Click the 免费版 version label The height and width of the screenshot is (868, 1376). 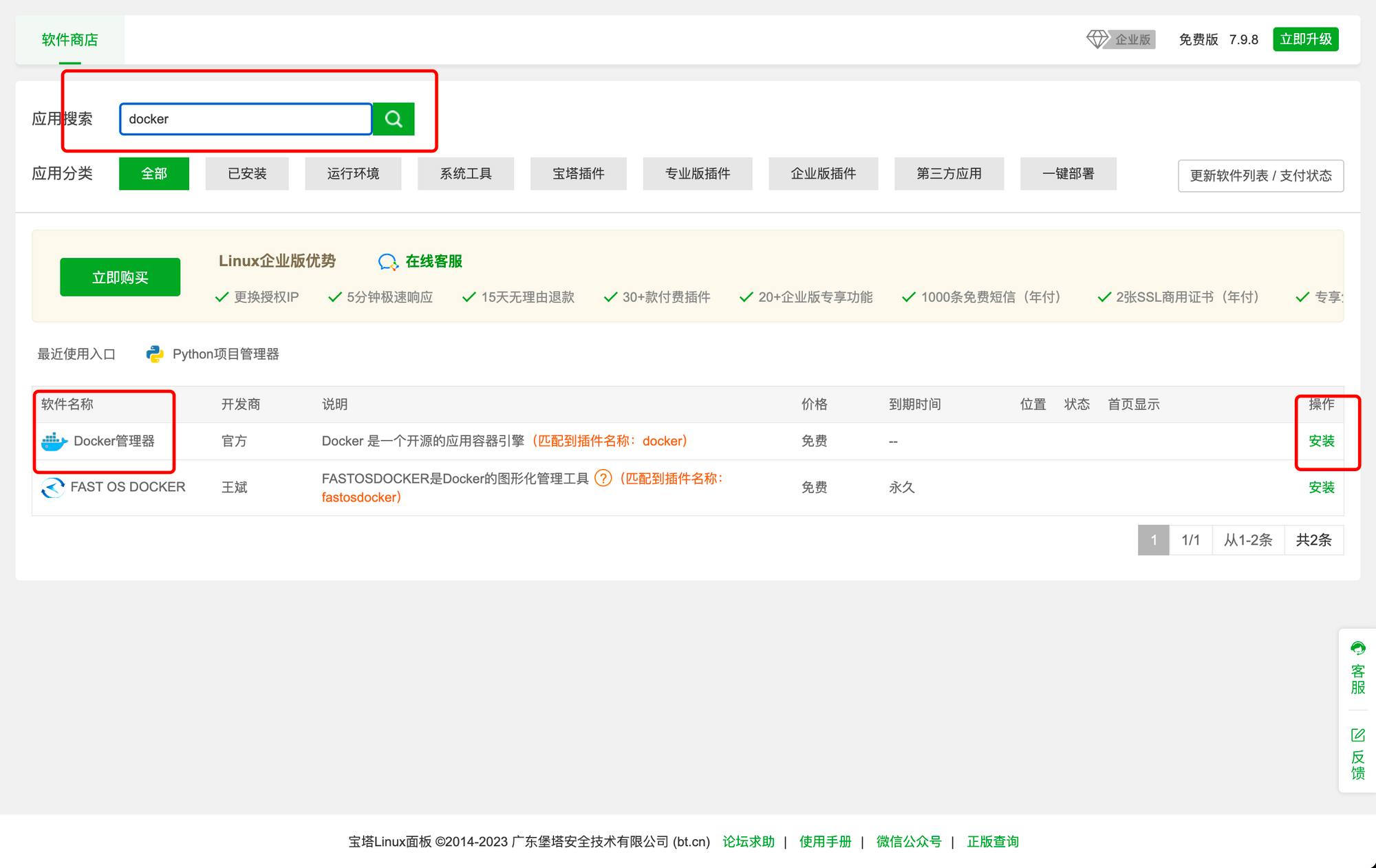pos(1198,40)
